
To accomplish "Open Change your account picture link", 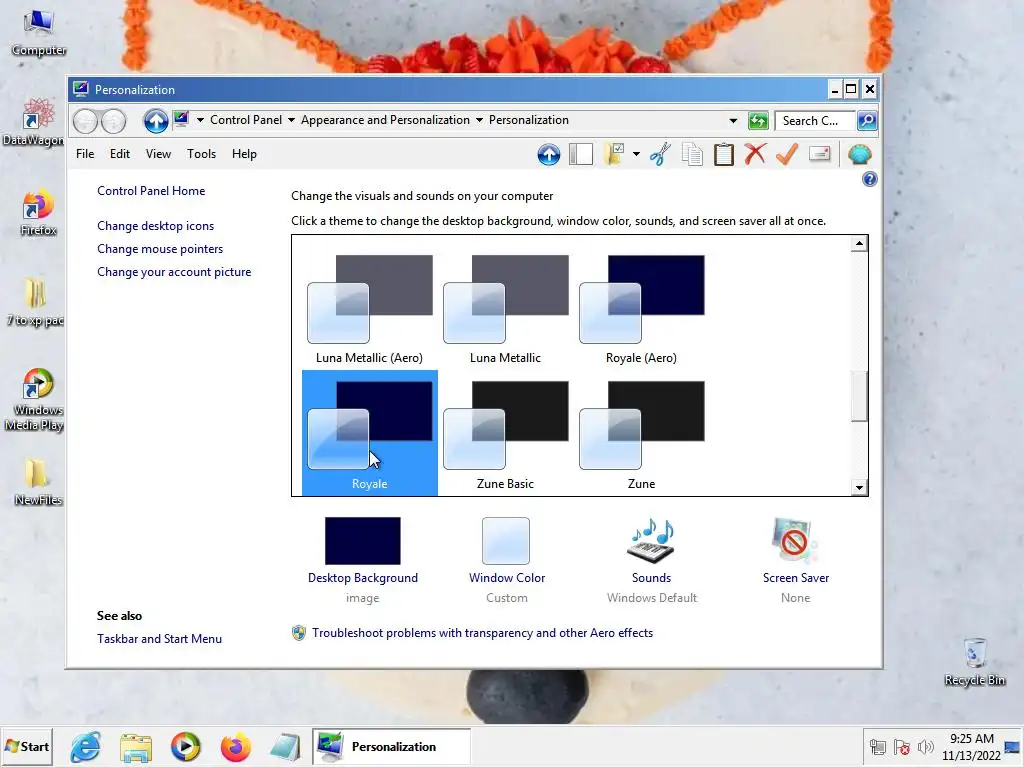I will click(174, 272).
